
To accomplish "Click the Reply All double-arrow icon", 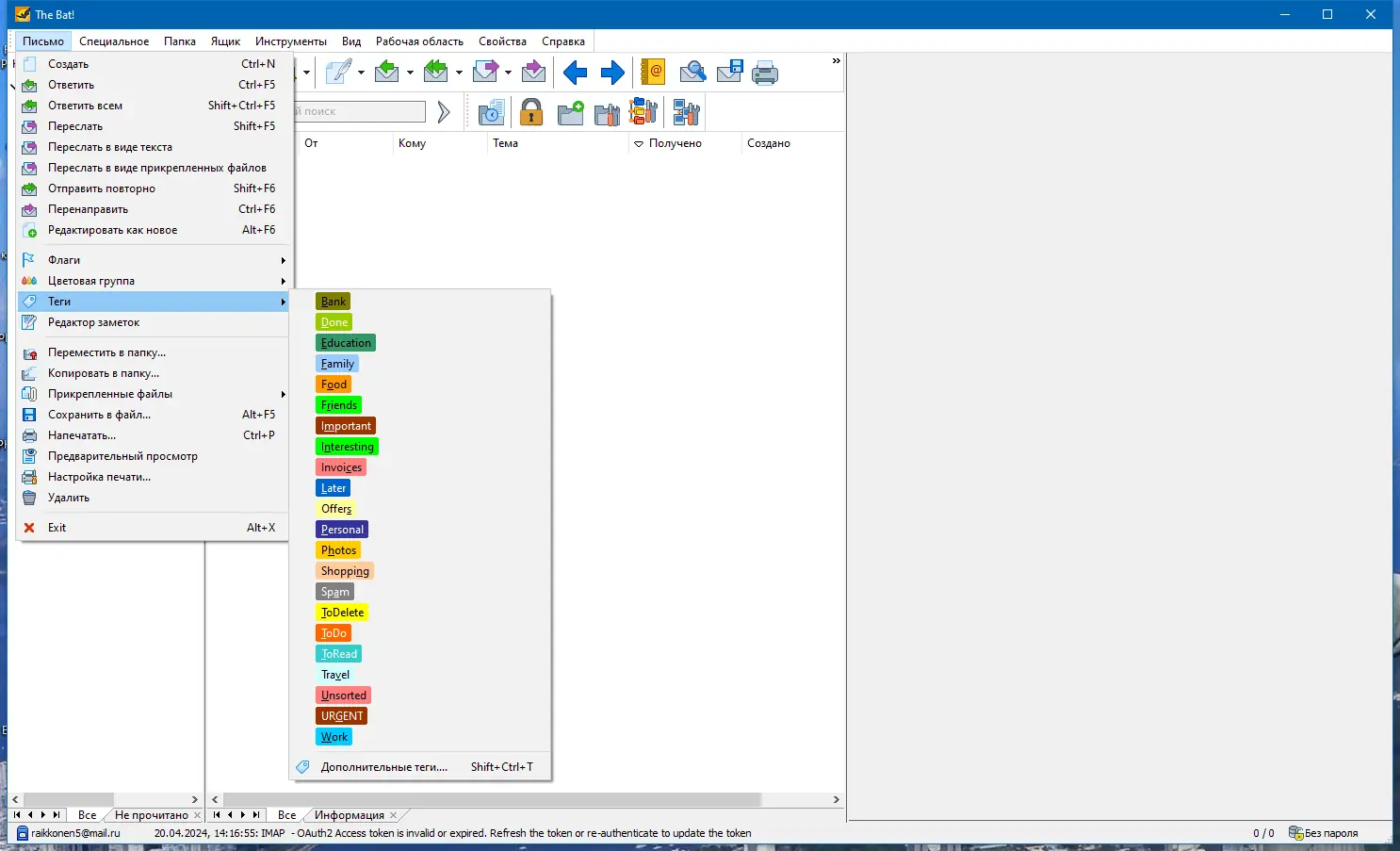I will 436,72.
